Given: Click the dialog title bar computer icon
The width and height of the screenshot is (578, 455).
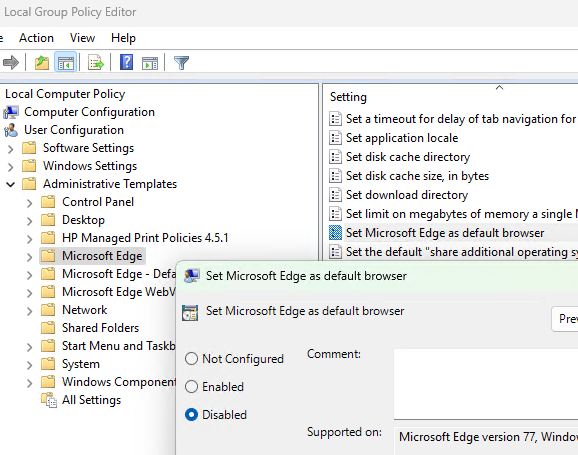Looking at the screenshot, I should pos(192,276).
